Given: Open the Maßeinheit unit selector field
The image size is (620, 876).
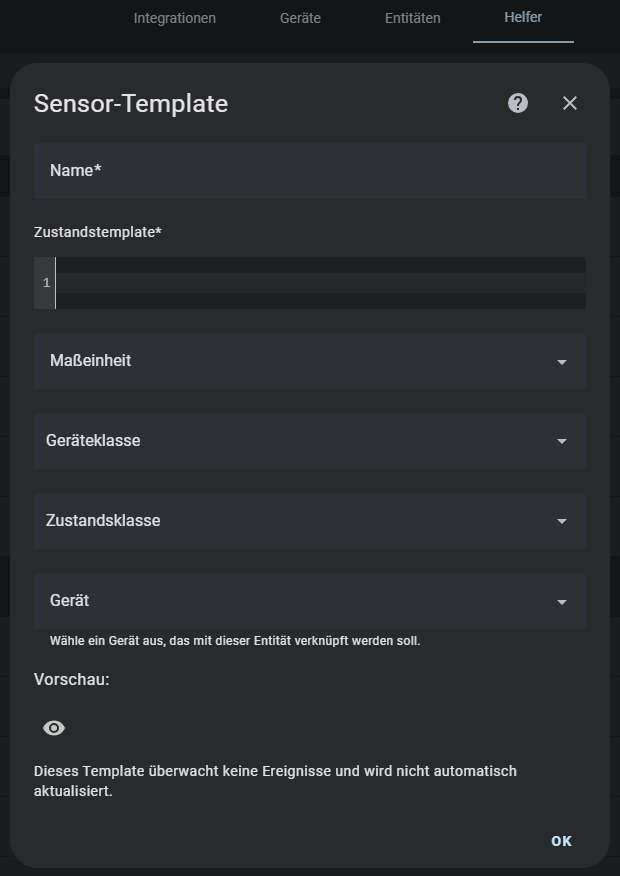Looking at the screenshot, I should [x=309, y=361].
